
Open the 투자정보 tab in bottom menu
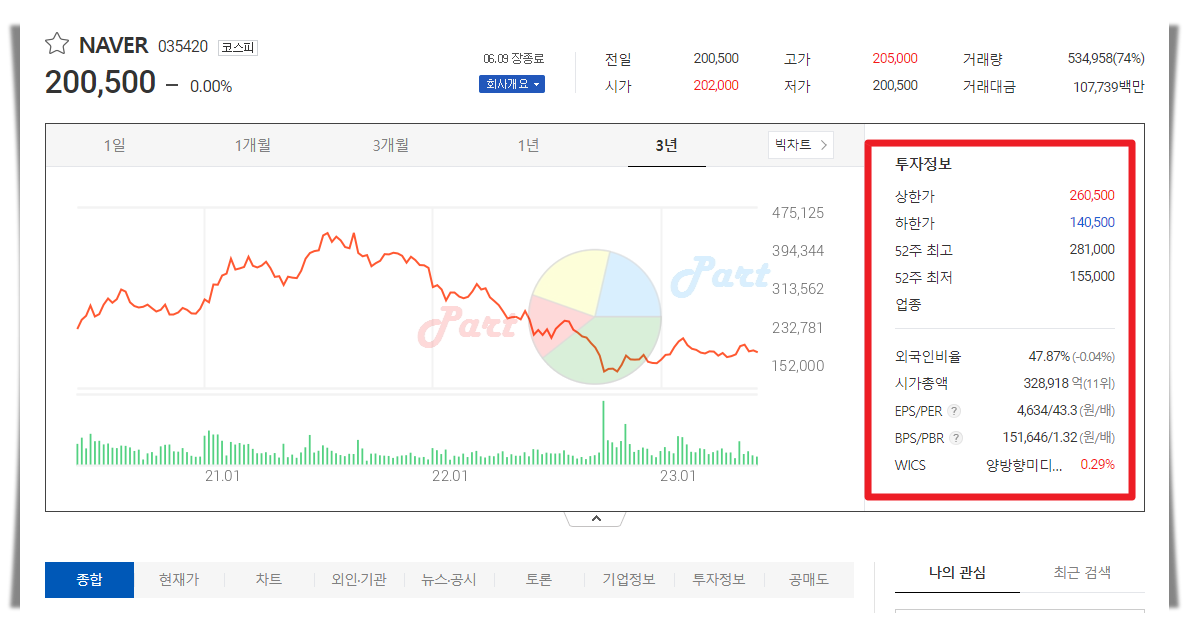click(719, 580)
